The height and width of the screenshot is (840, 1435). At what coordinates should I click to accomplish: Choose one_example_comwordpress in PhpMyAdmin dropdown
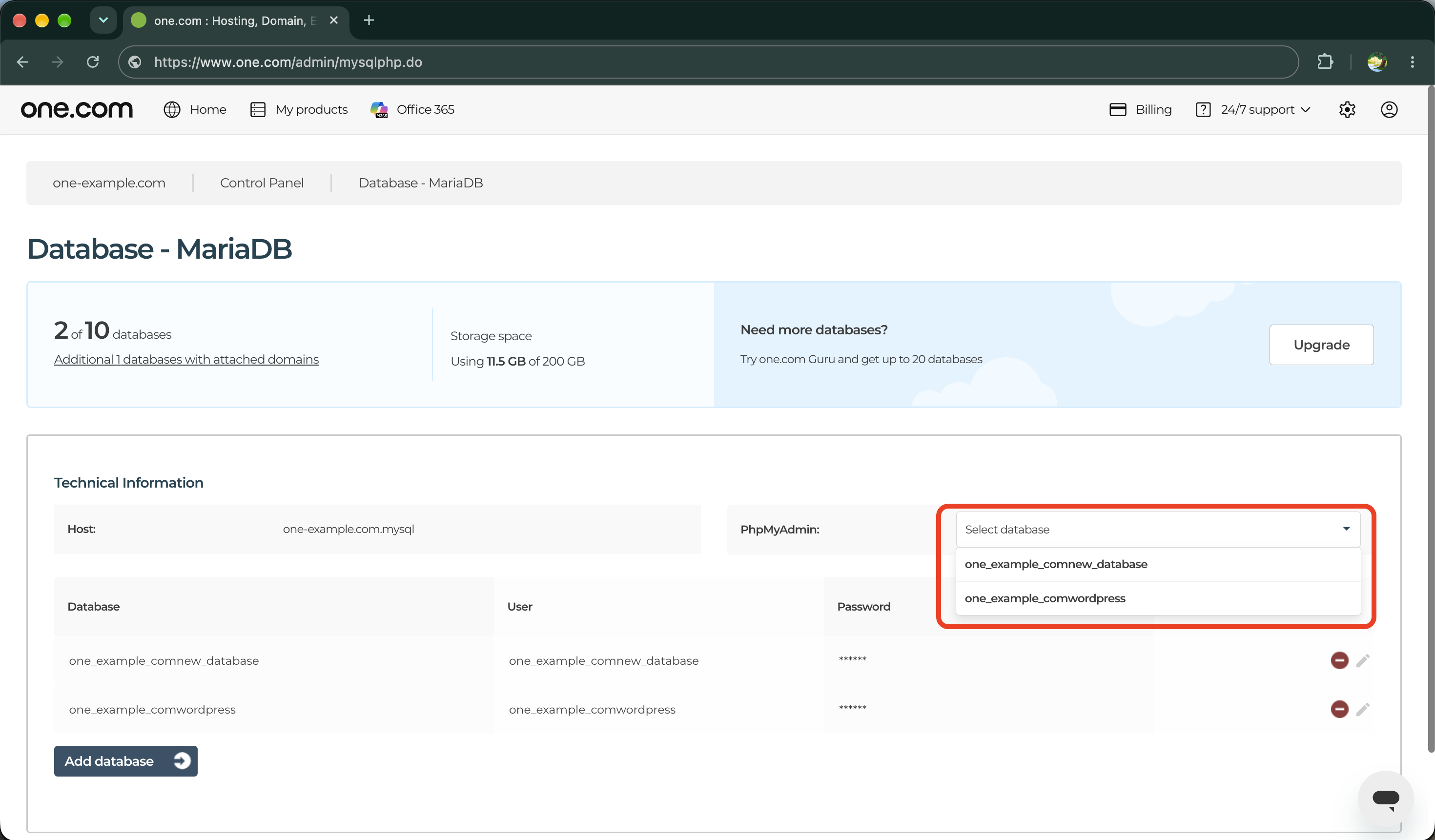point(1158,598)
